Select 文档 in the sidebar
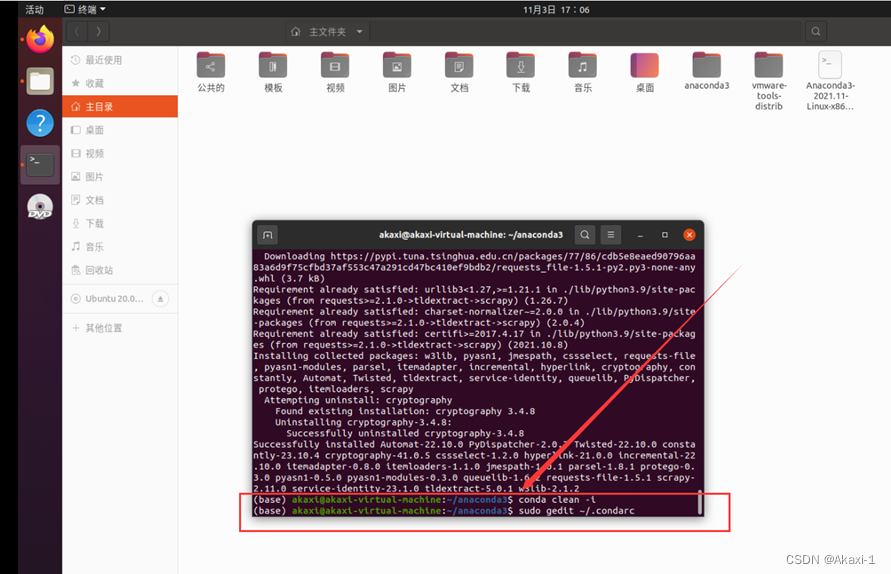Screen dimensions: 891x574 tap(120, 200)
